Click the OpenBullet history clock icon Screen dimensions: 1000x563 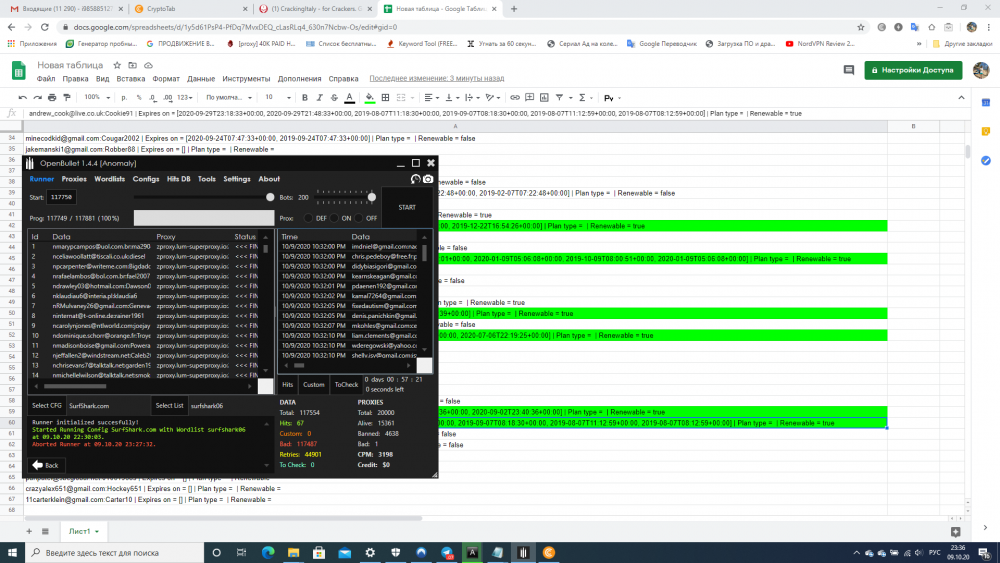point(415,179)
